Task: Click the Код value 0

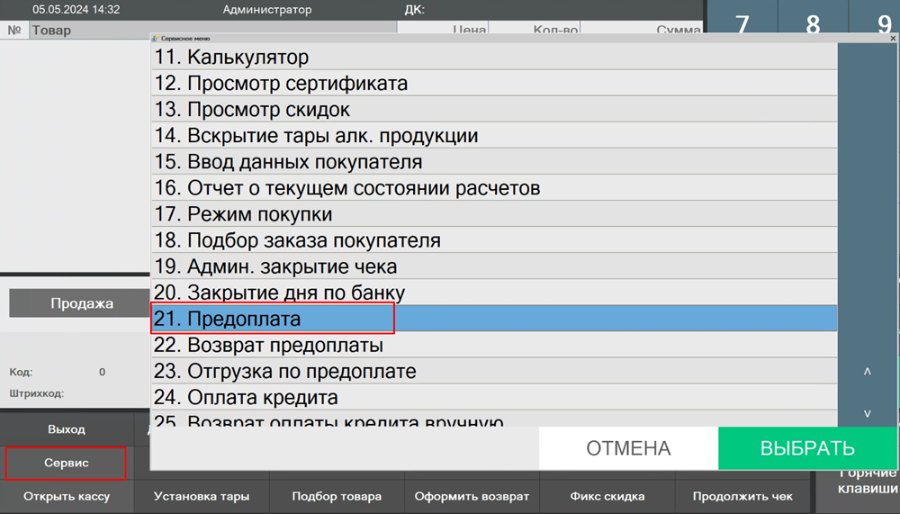Action: pos(102,372)
